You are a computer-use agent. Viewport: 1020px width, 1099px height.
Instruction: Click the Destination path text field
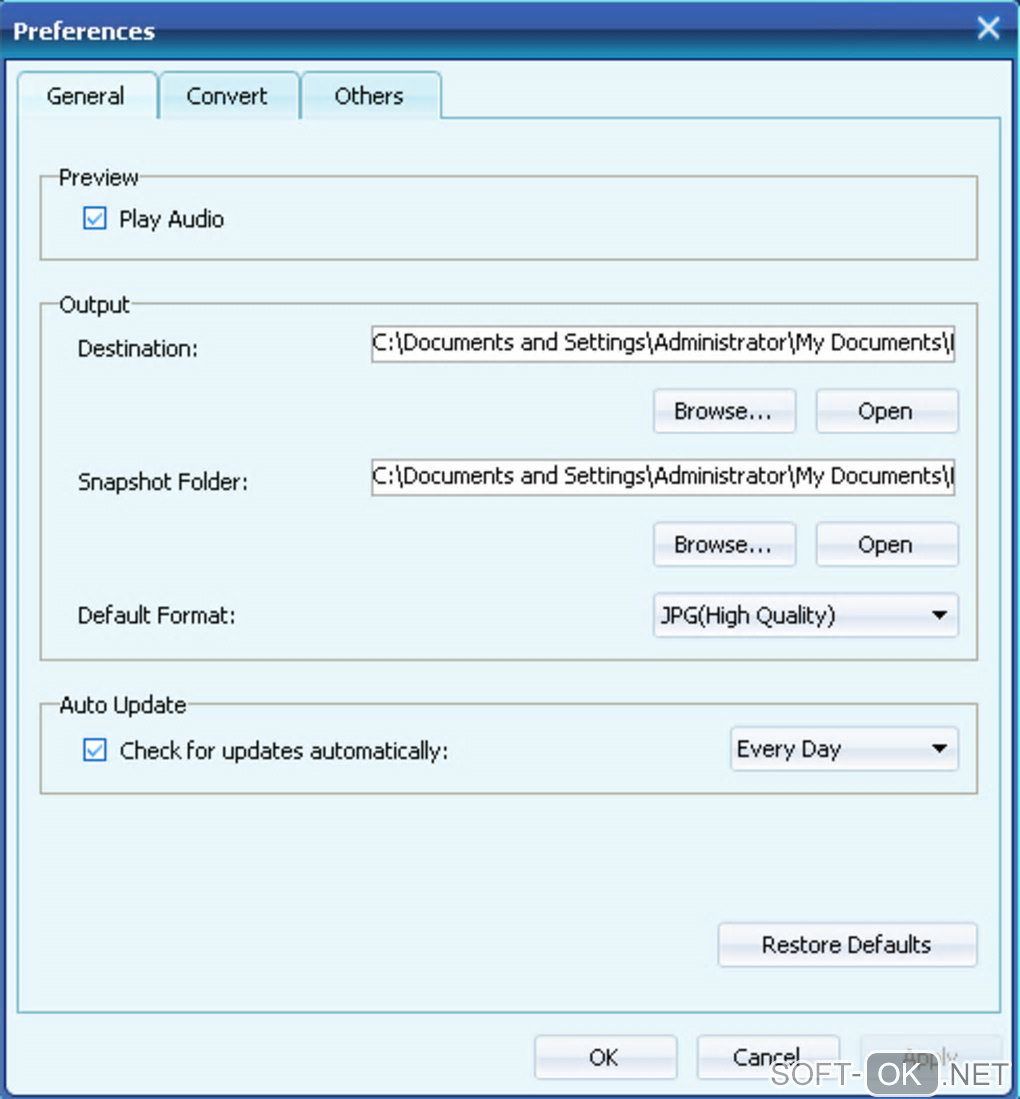click(663, 343)
